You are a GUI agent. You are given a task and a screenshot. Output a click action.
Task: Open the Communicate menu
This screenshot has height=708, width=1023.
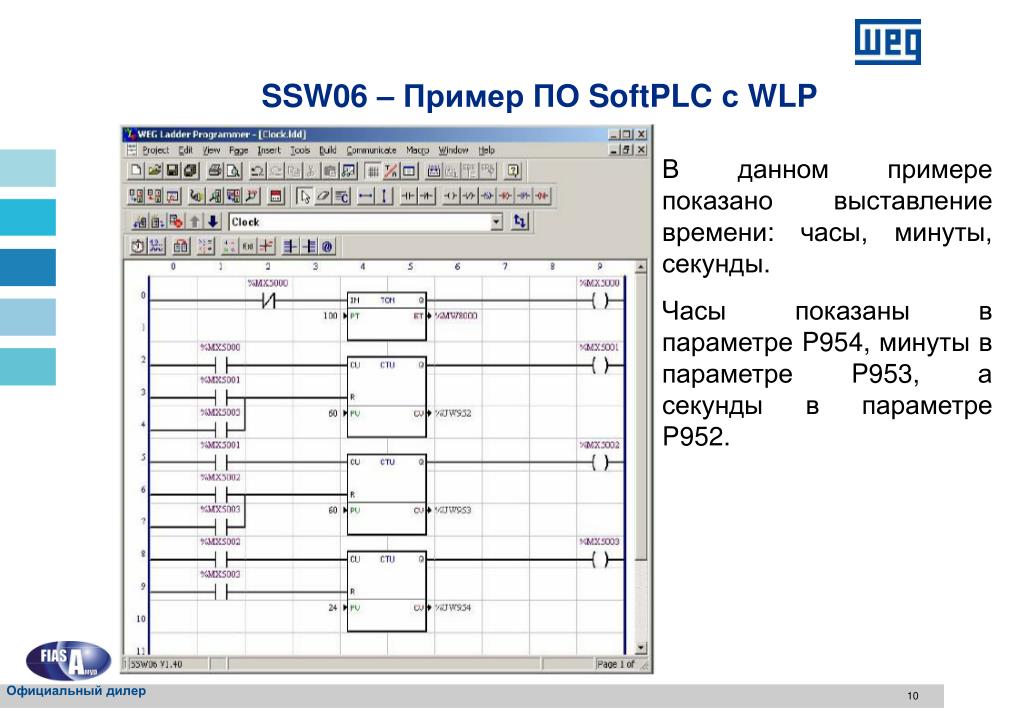371,150
